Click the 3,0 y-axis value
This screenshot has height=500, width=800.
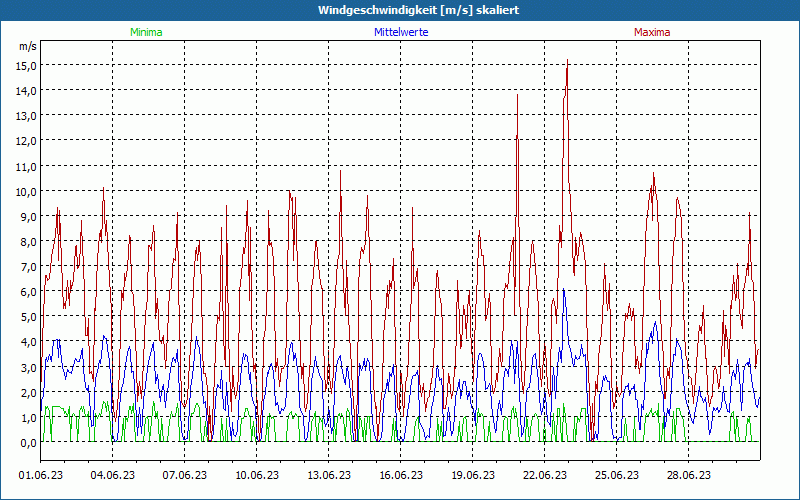click(x=28, y=366)
